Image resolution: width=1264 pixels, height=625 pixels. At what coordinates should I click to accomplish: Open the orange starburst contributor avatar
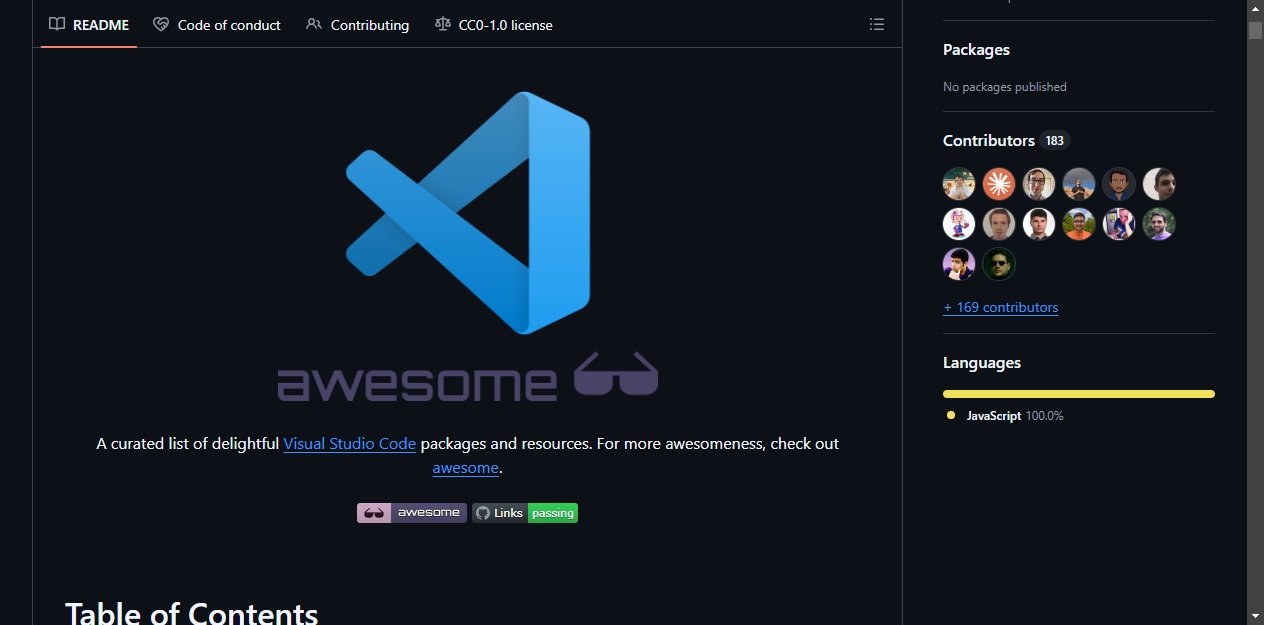click(x=999, y=184)
